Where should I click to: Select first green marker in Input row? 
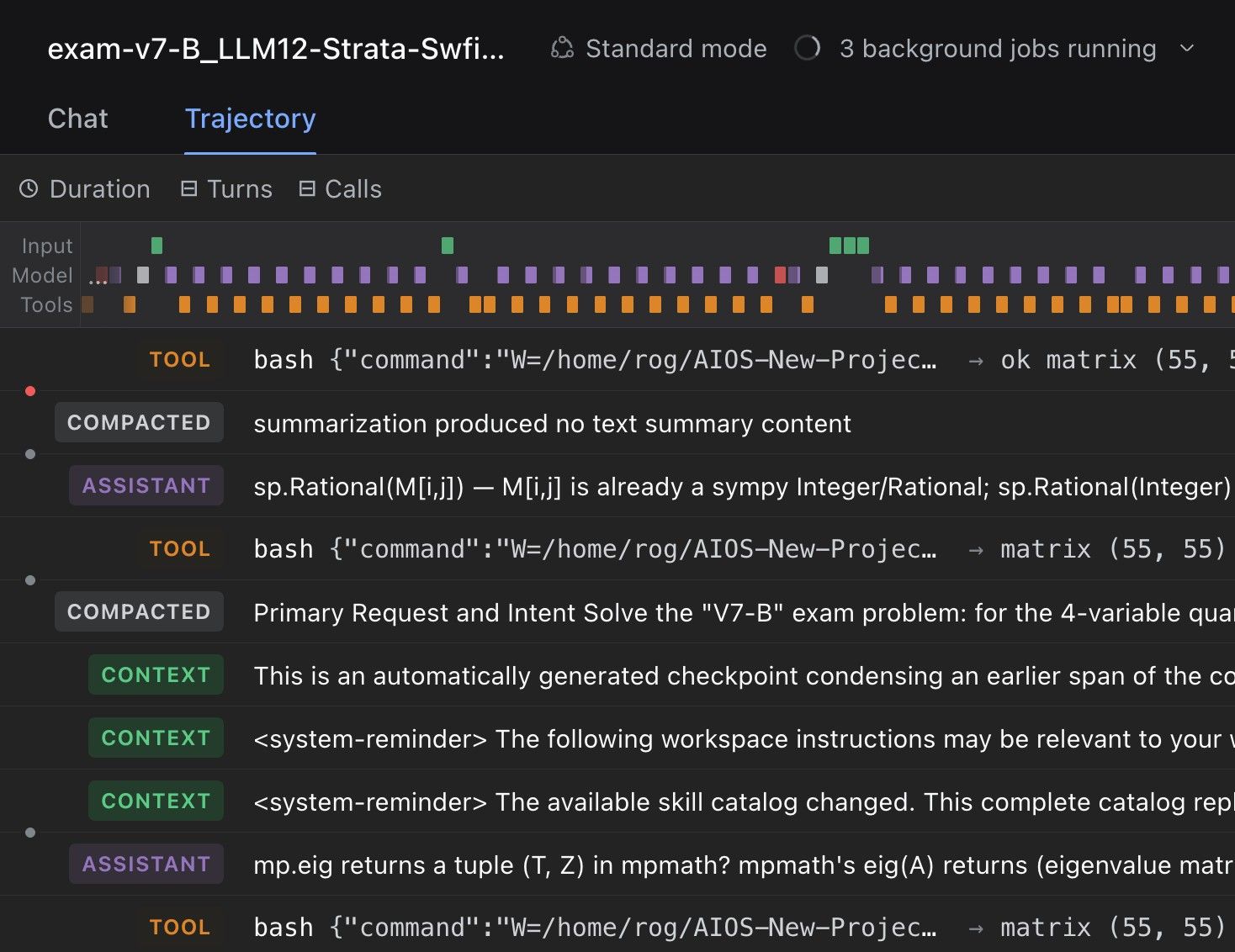coord(156,246)
